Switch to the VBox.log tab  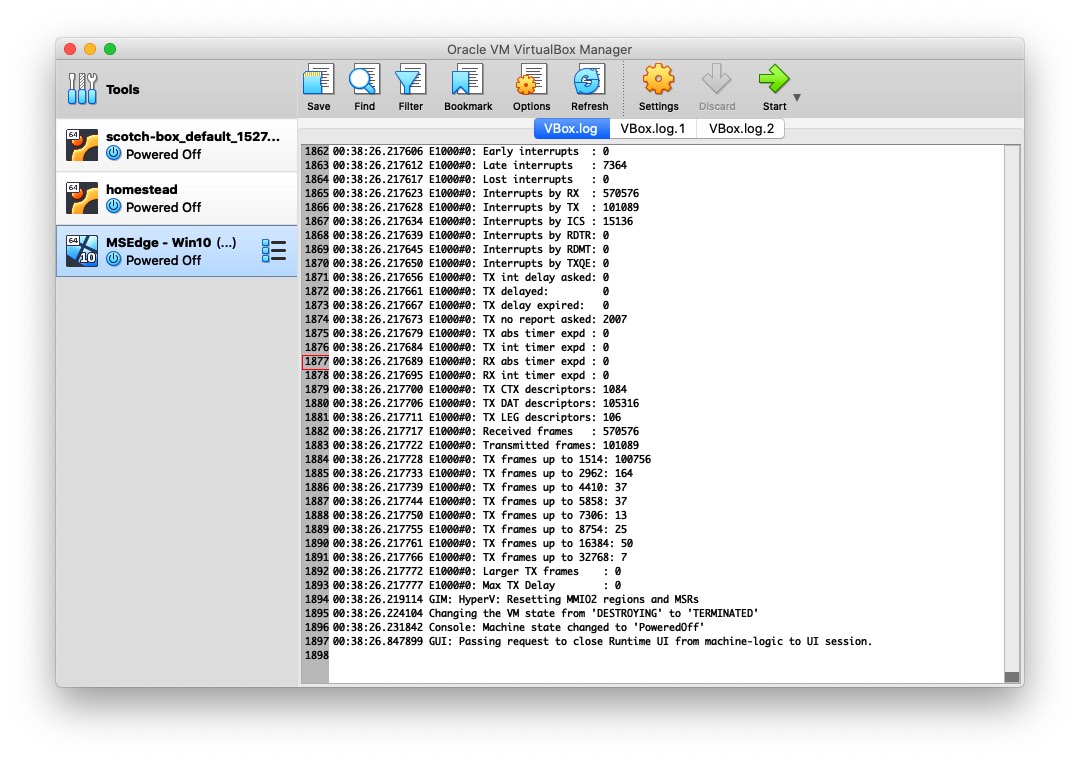click(x=570, y=129)
